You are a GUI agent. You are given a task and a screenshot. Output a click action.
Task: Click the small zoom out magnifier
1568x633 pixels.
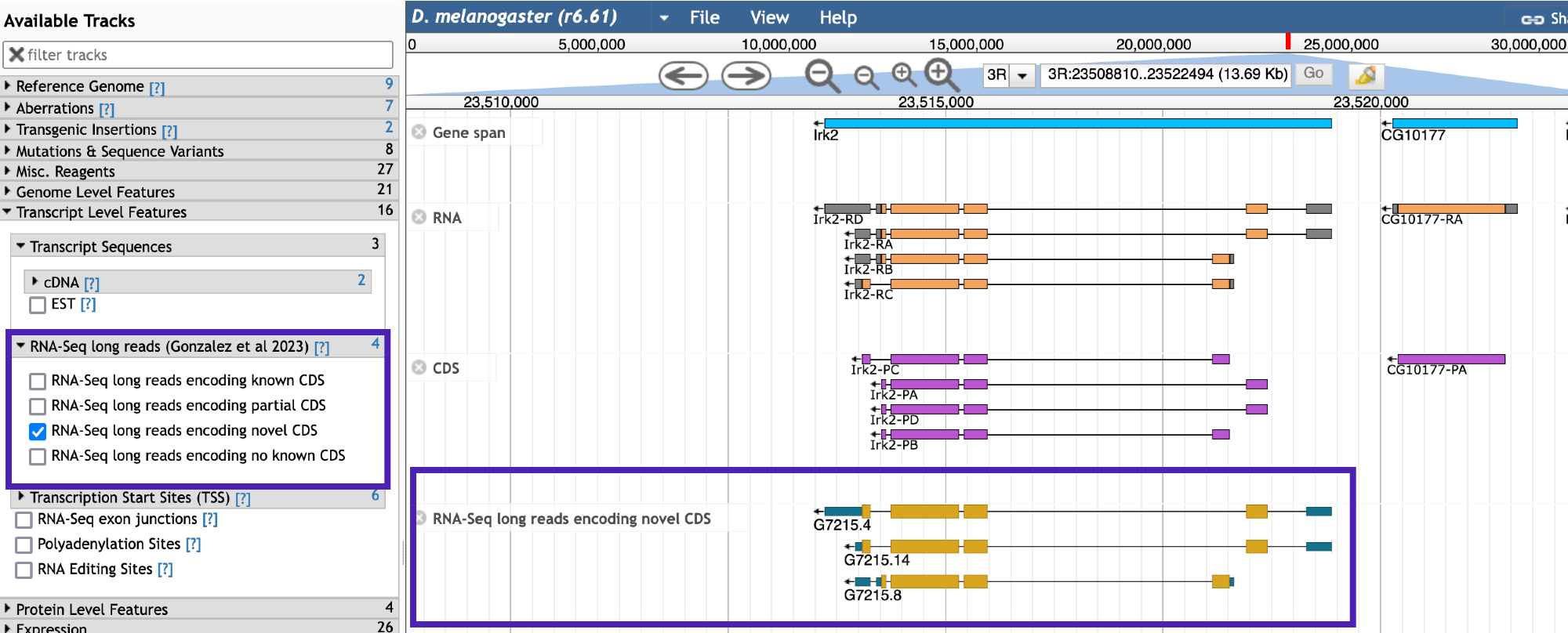point(866,77)
